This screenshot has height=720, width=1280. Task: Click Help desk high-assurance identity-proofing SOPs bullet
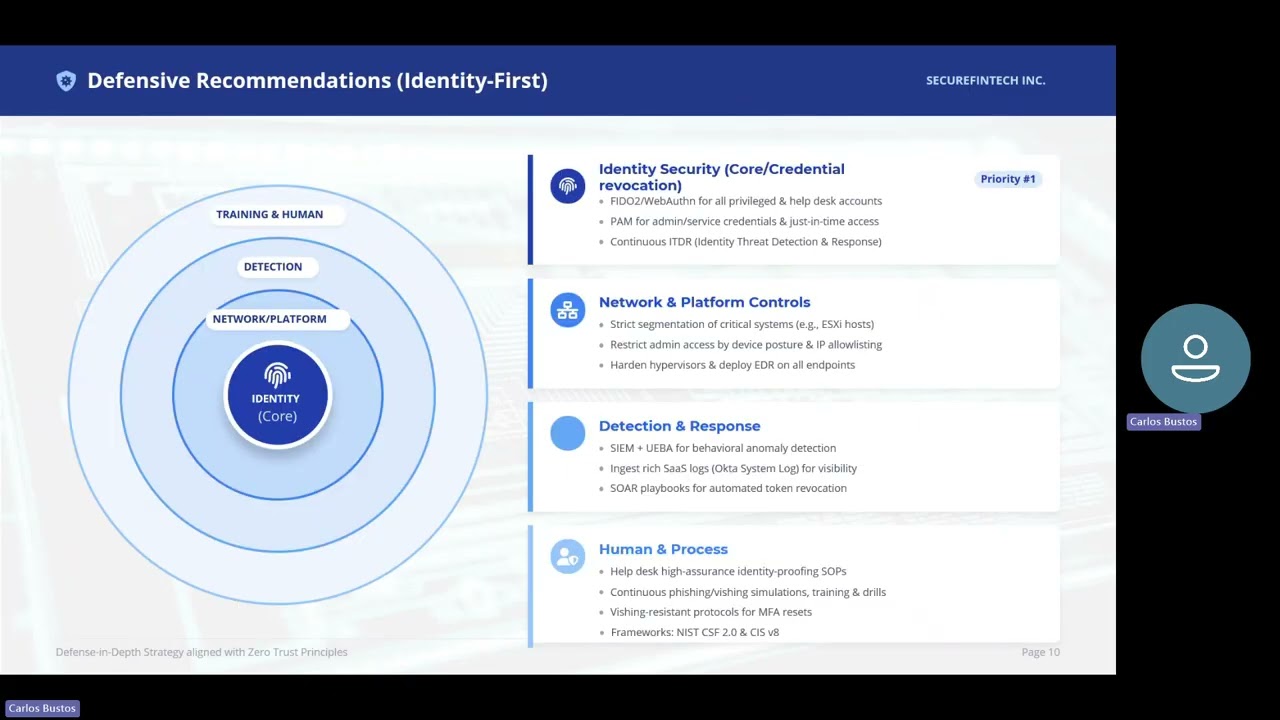[728, 571]
